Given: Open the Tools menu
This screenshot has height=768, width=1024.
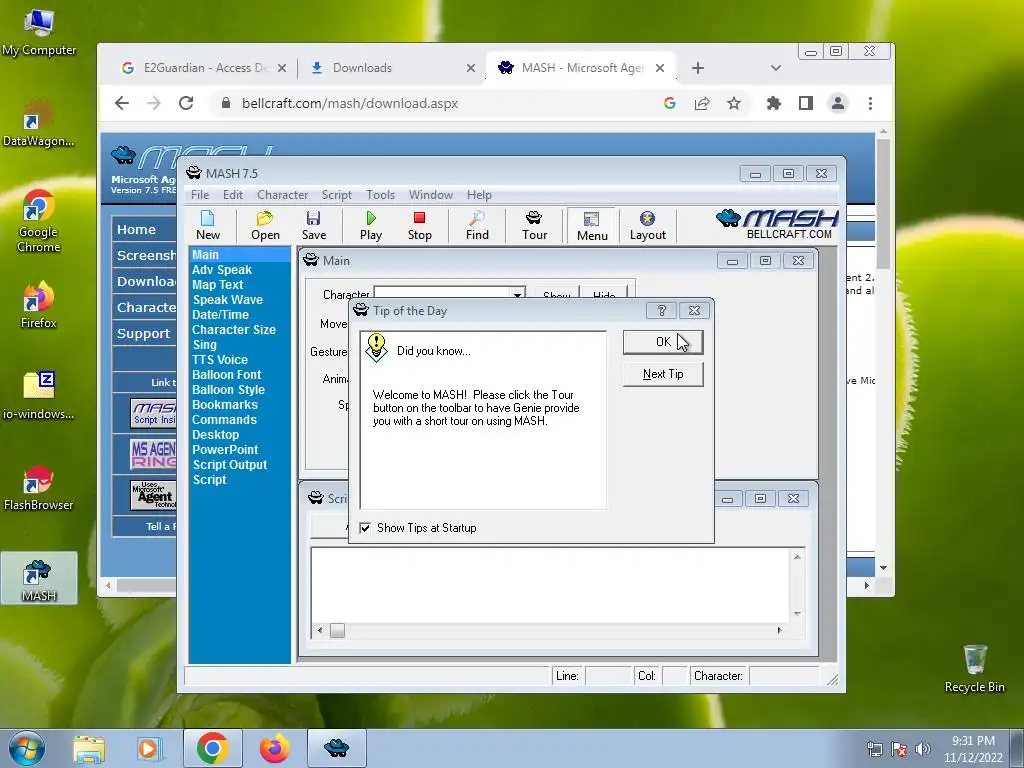Looking at the screenshot, I should point(380,195).
